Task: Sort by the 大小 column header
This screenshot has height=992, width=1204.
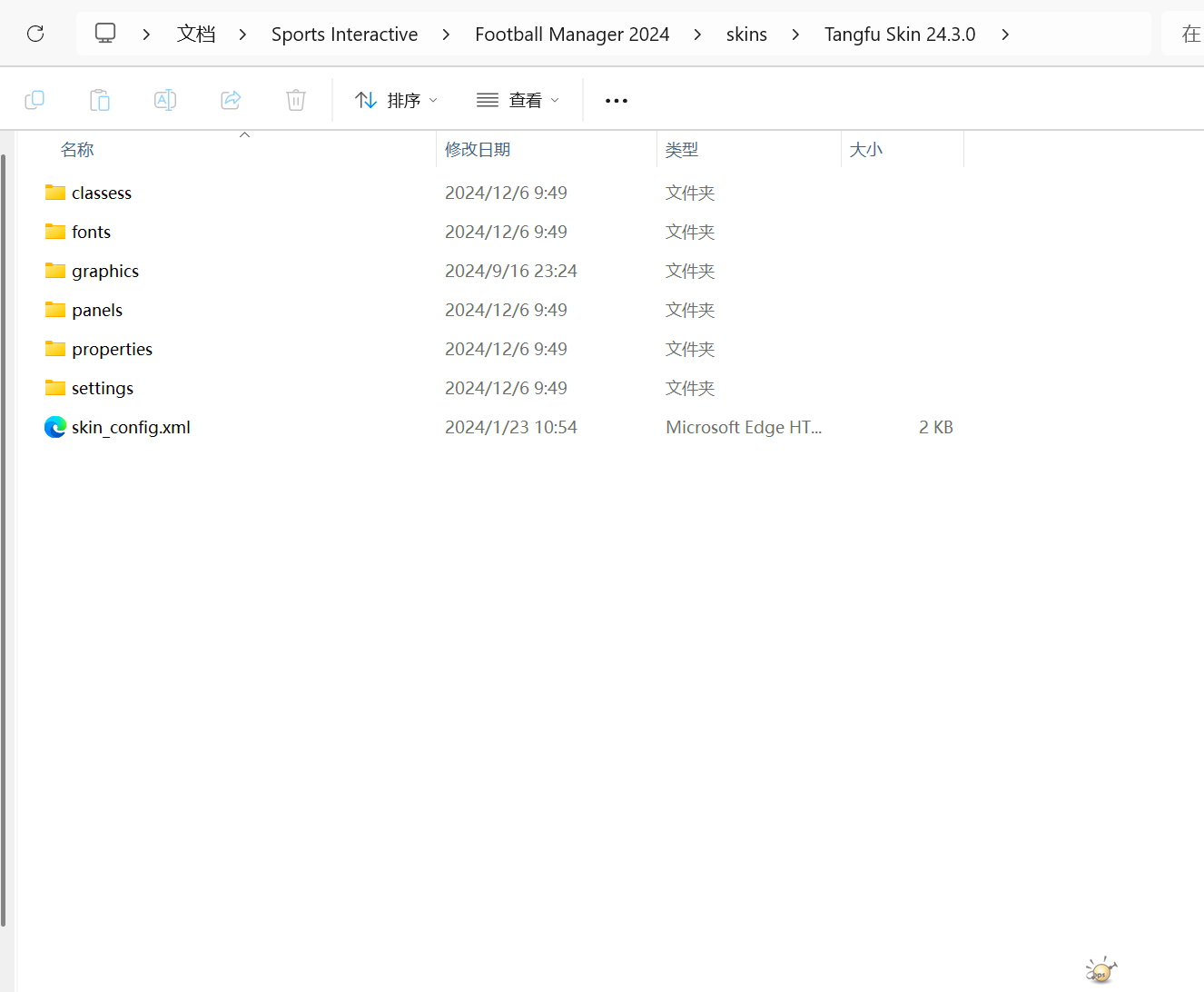Action: click(865, 150)
